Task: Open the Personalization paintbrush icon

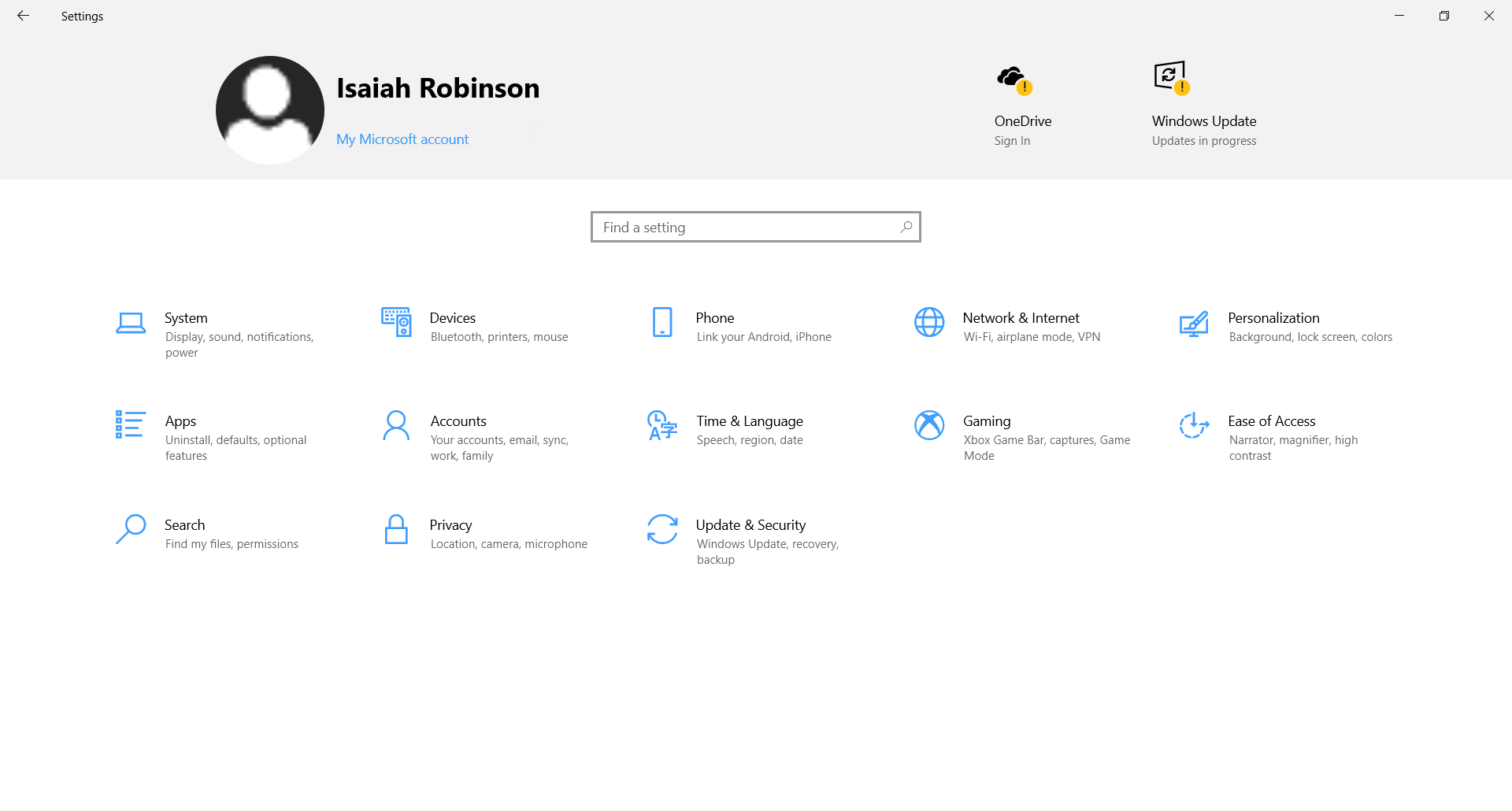Action: point(1194,324)
